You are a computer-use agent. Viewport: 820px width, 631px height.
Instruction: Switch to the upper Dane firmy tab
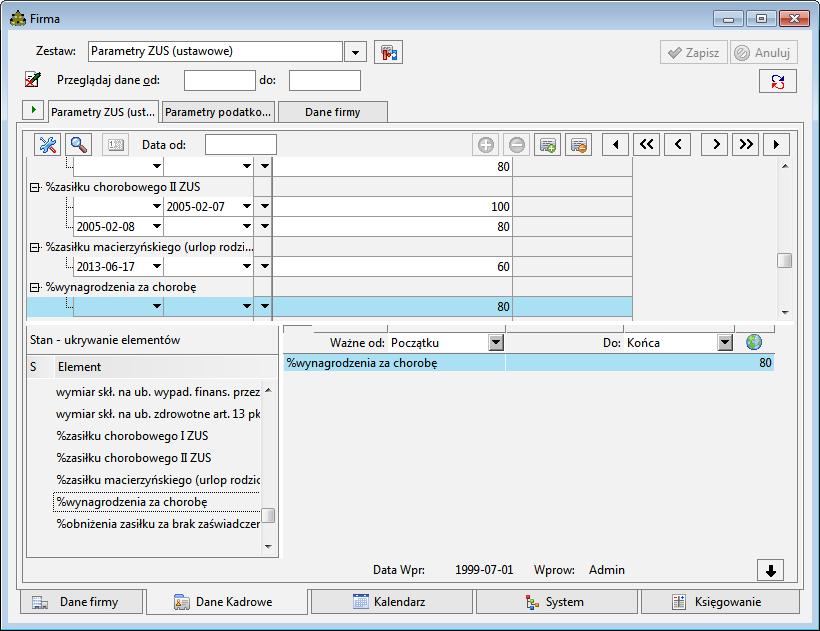click(x=333, y=112)
